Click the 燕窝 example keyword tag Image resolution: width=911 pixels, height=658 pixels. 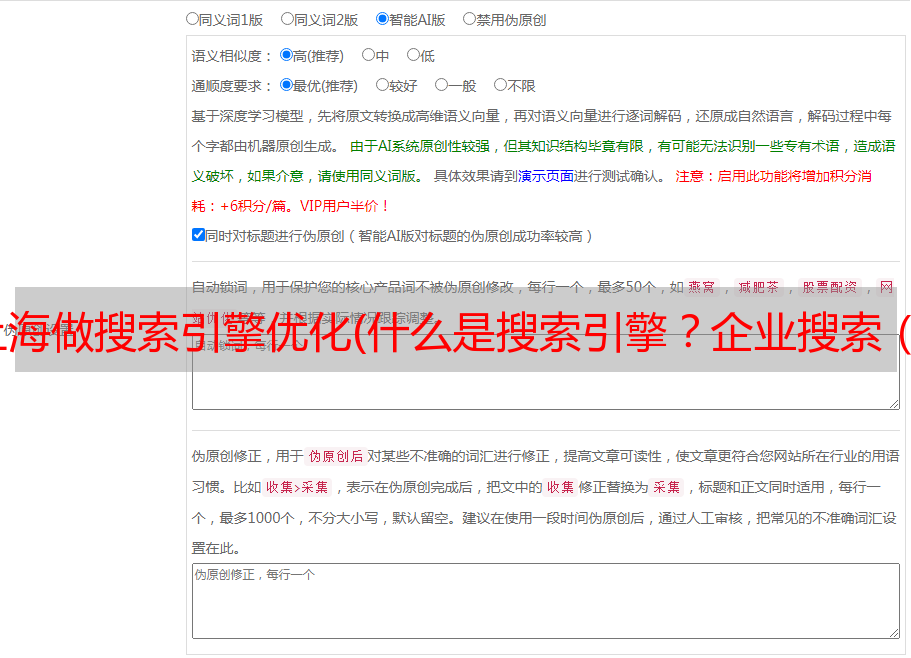click(x=701, y=287)
